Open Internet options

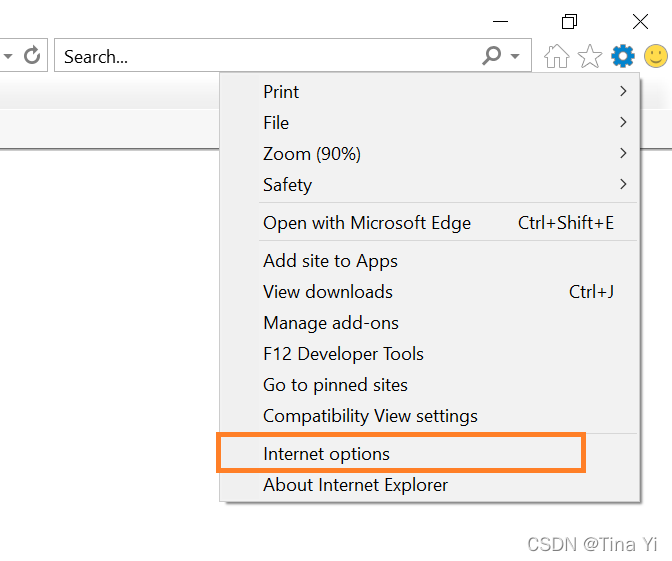[430, 454]
